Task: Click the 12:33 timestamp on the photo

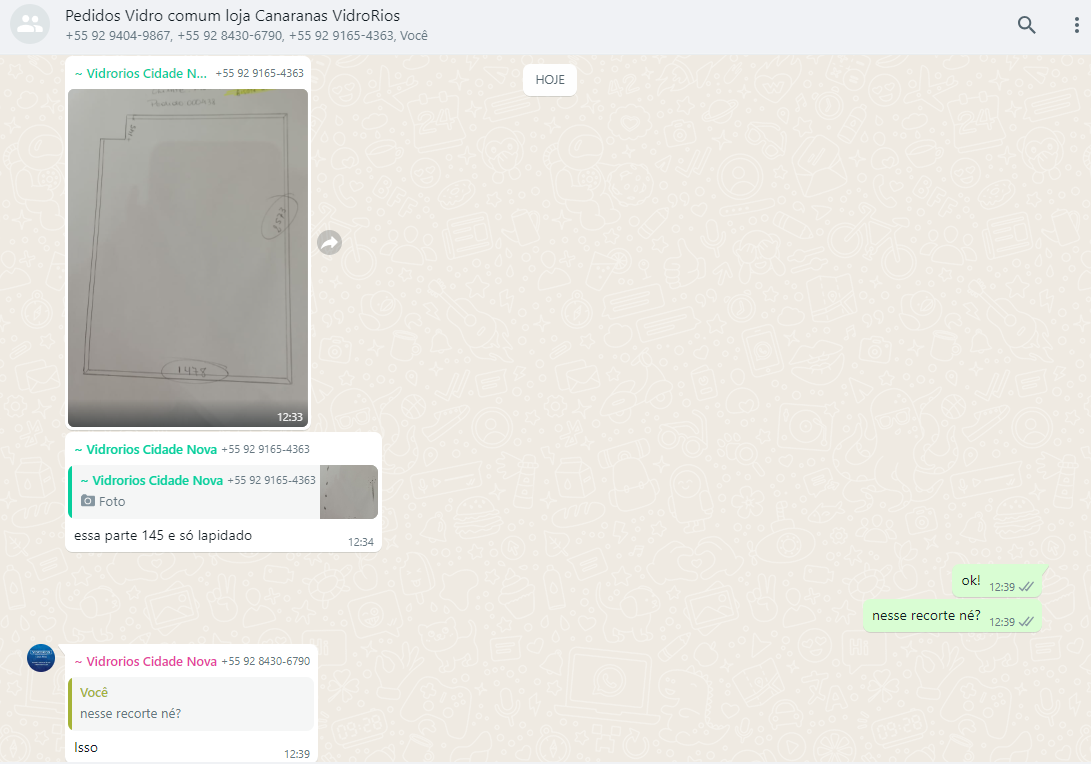Action: pos(290,417)
